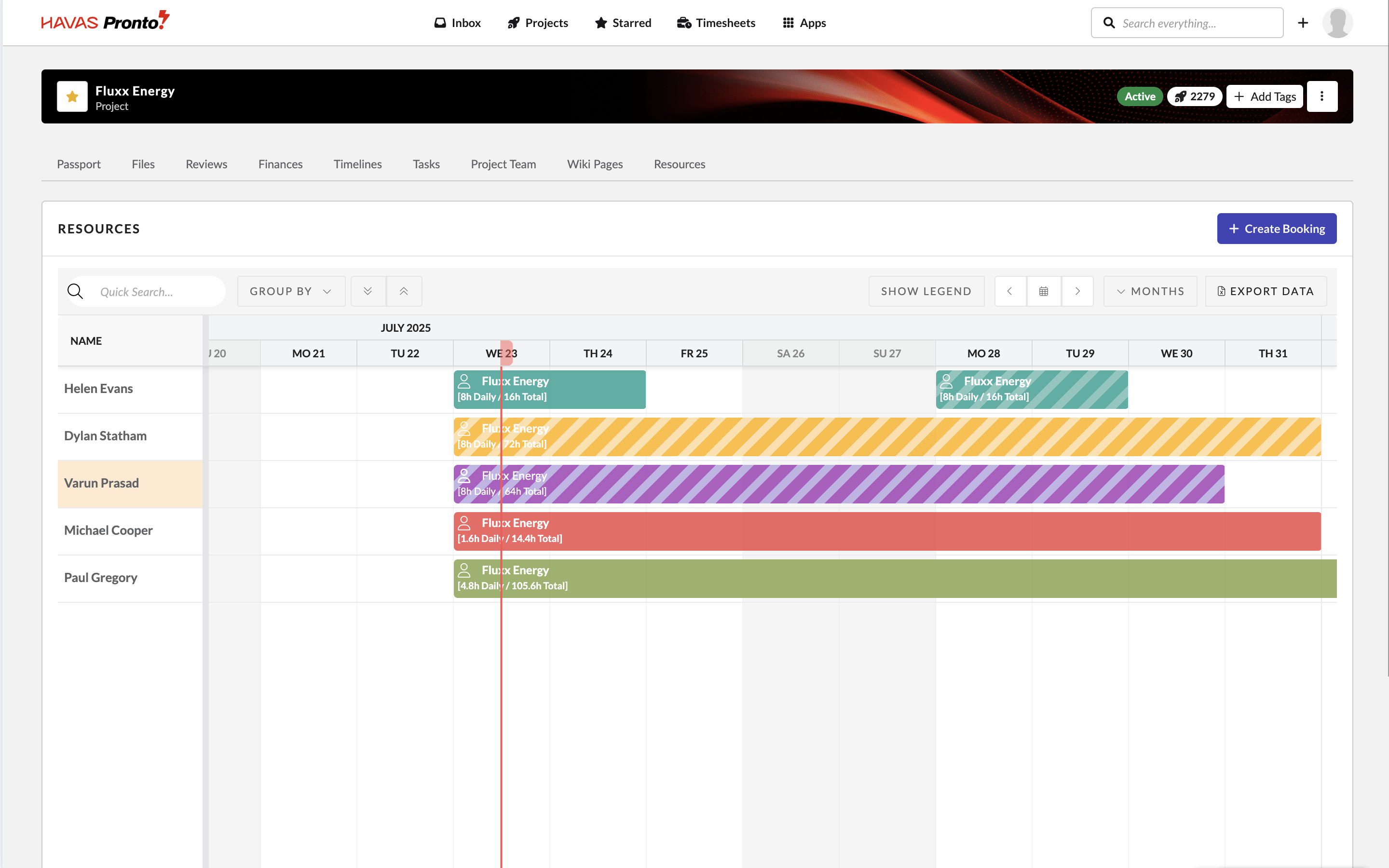Open the Project Team tab
Screen dimensions: 1389x868
coord(503,164)
